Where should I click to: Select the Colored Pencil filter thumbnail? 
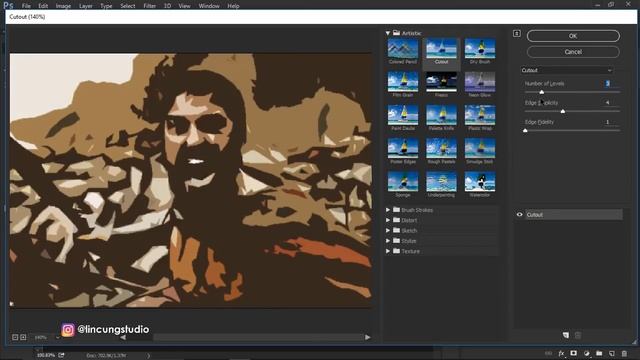pyautogui.click(x=403, y=49)
